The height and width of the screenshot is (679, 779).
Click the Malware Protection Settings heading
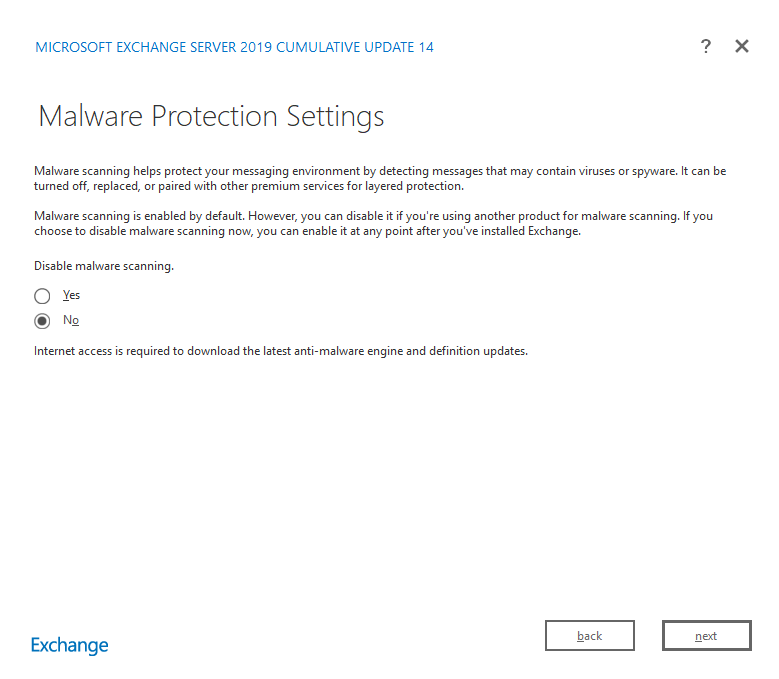[x=211, y=116]
